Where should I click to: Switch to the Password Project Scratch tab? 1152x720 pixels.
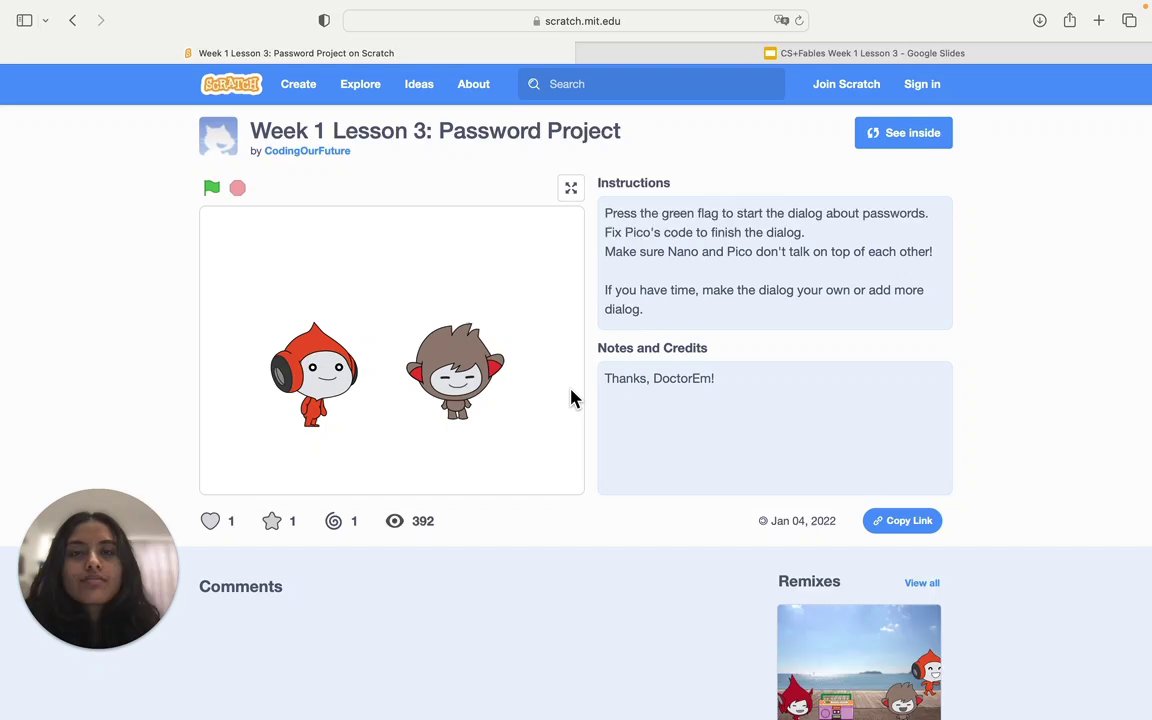point(288,53)
